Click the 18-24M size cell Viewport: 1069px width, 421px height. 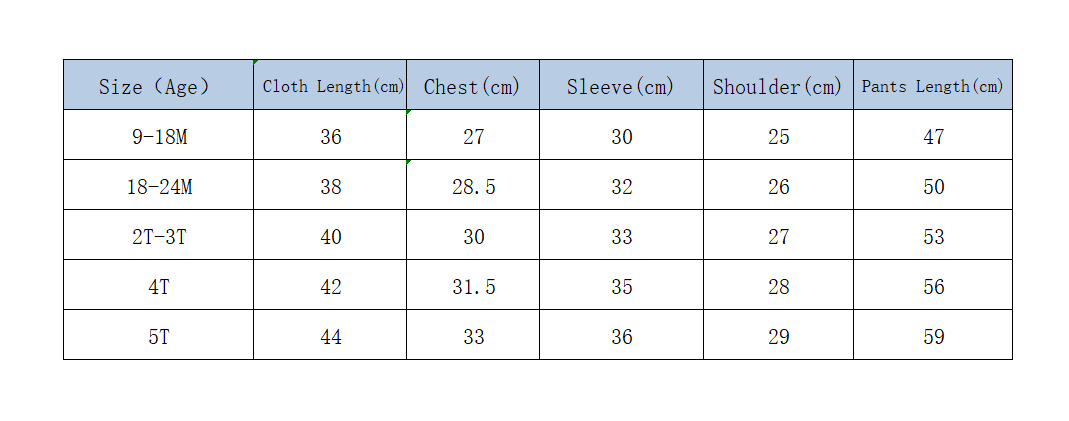158,185
